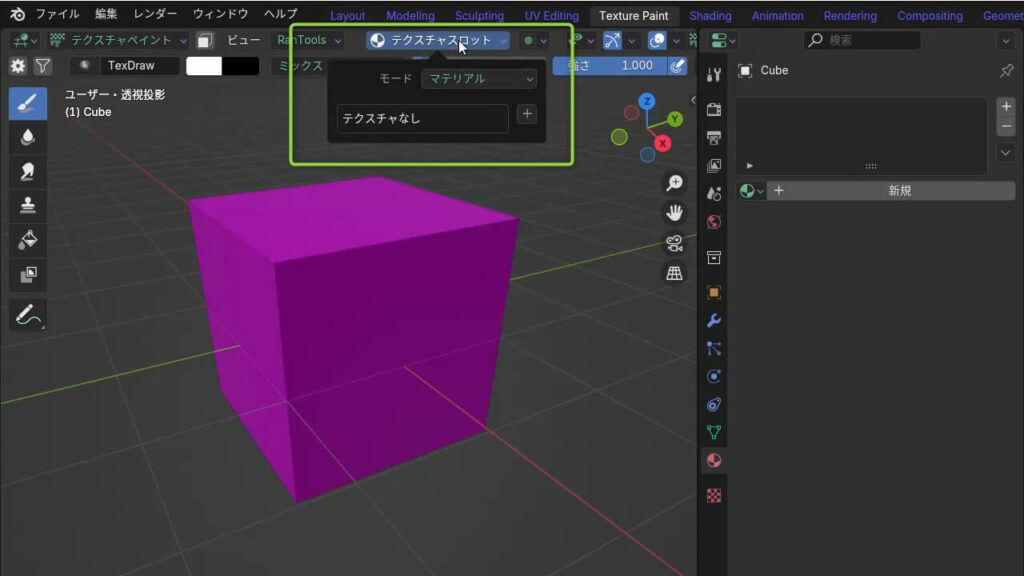1024x576 pixels.
Task: Switch orthographic perspective grid icon
Action: [674, 273]
